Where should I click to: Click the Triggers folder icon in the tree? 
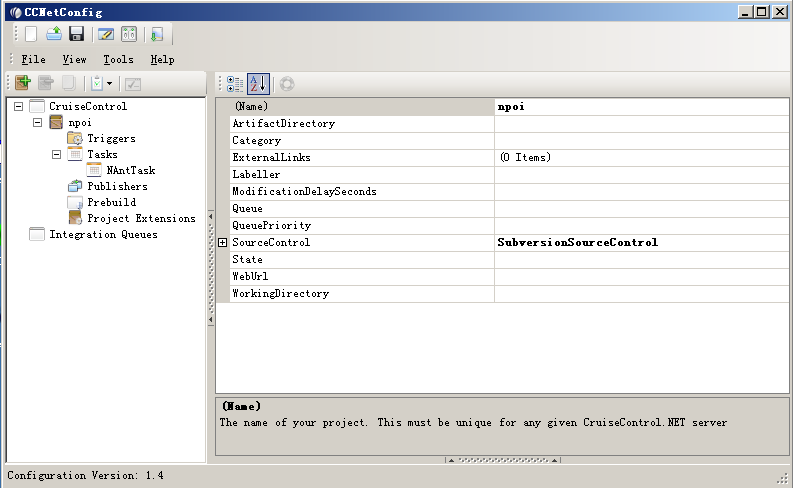(75, 139)
